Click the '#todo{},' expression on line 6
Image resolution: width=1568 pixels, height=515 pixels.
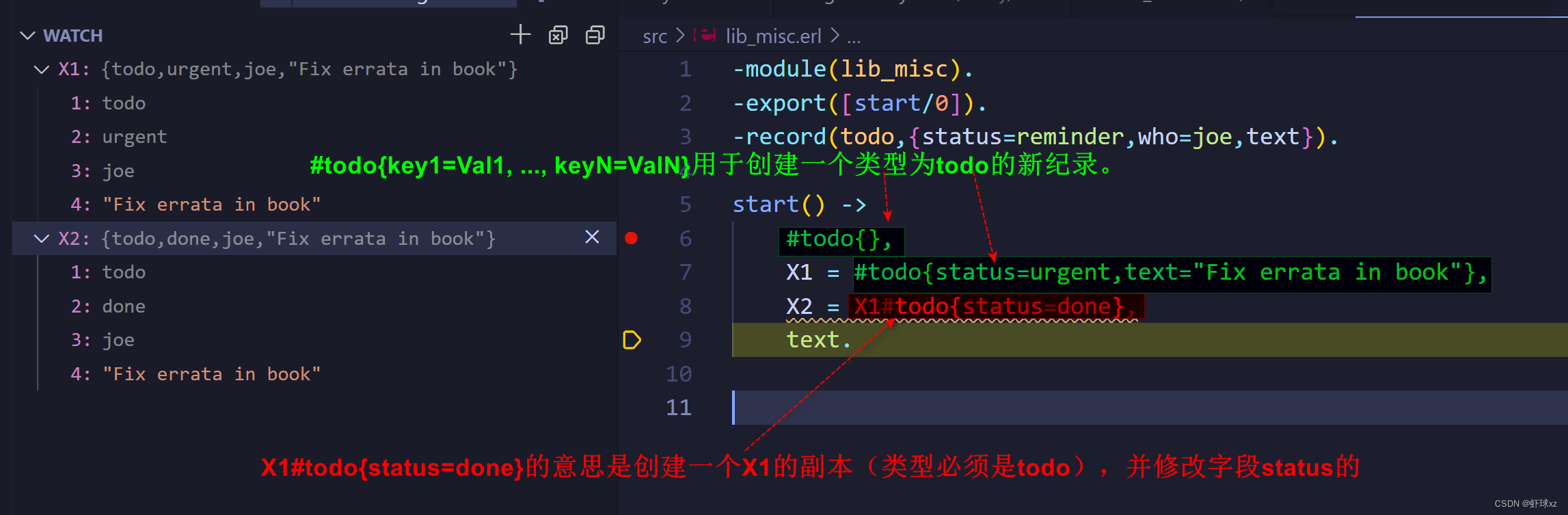[839, 239]
